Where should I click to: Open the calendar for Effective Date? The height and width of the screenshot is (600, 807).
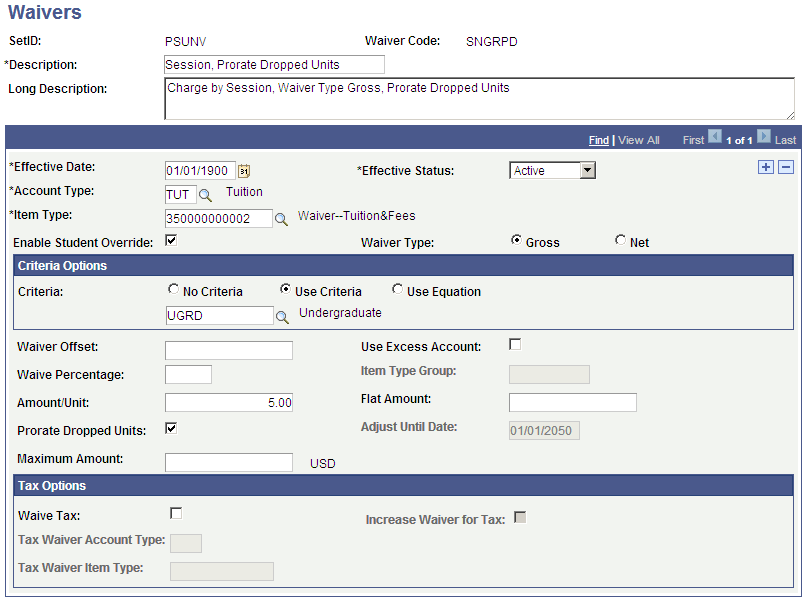coord(243,170)
